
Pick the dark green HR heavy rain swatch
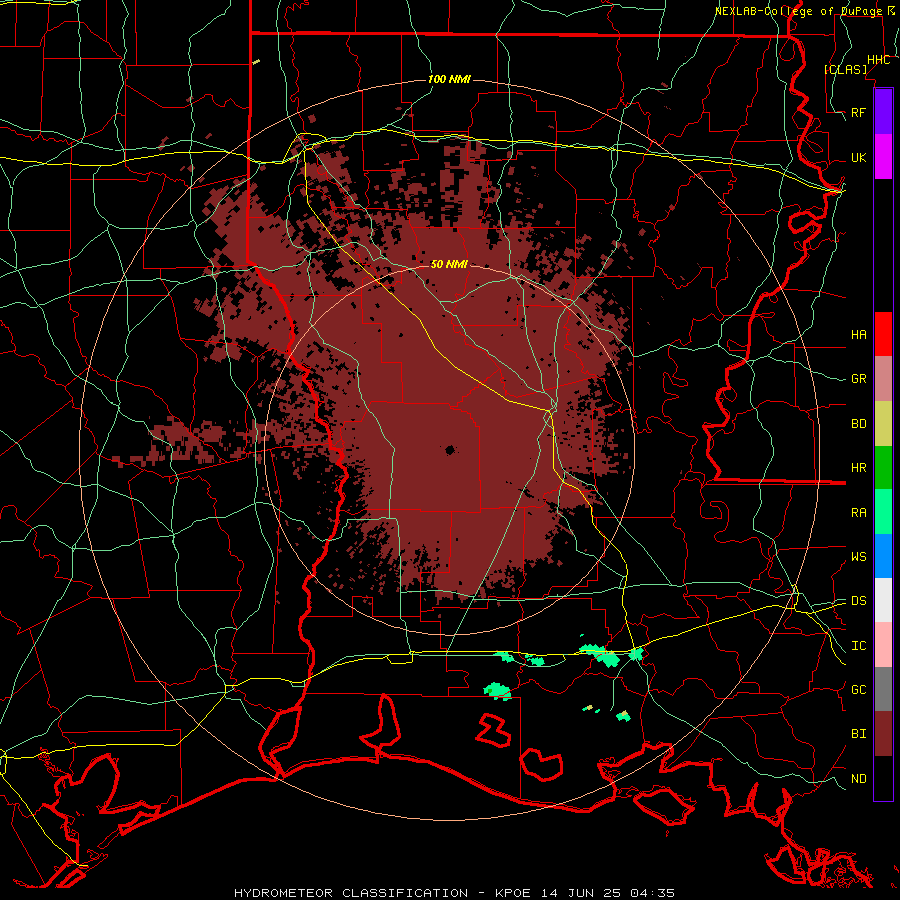[x=883, y=468]
